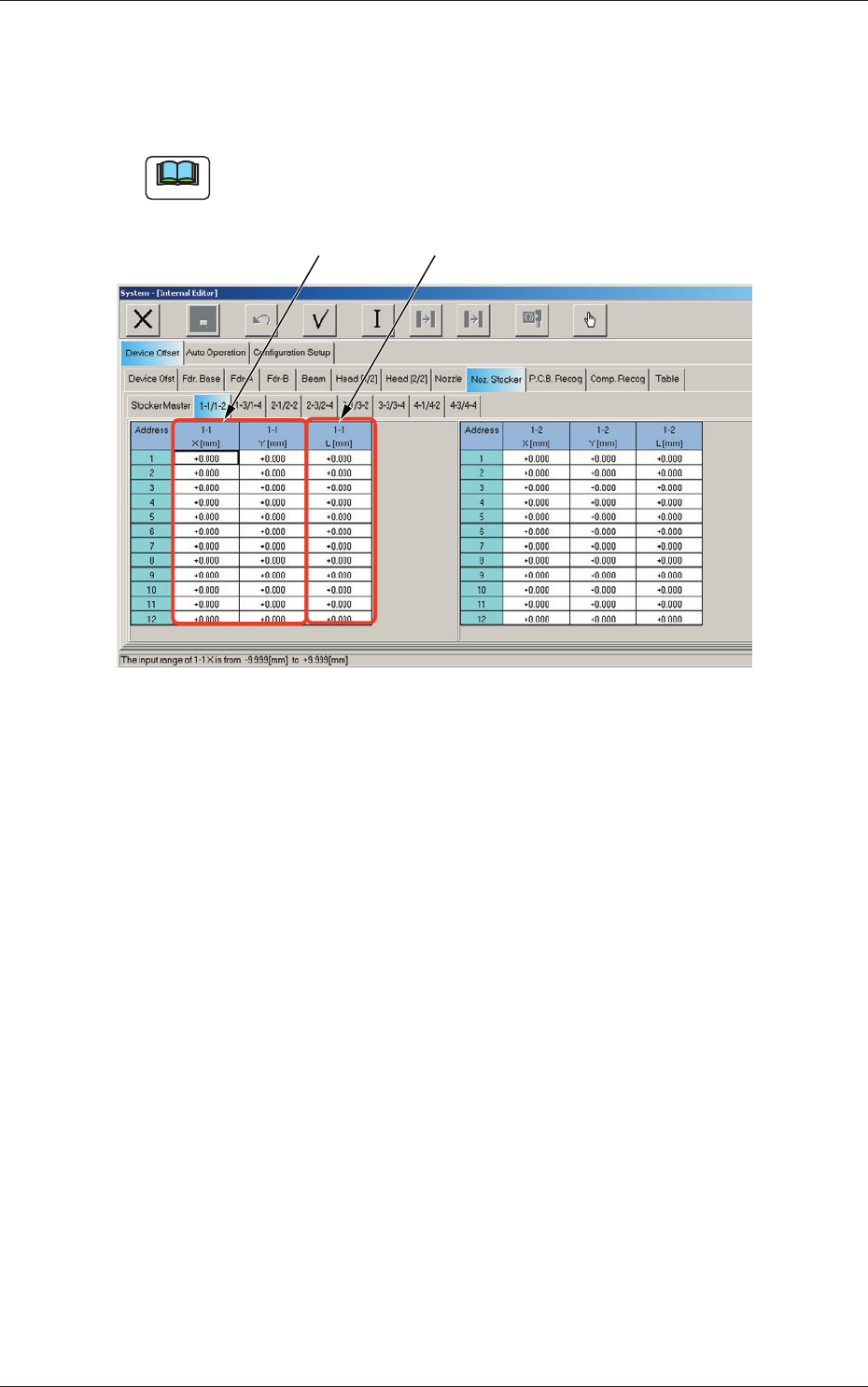This screenshot has height=1387, width=868.
Task: Click the 1-2 Y cell for address 5
Action: (603, 516)
